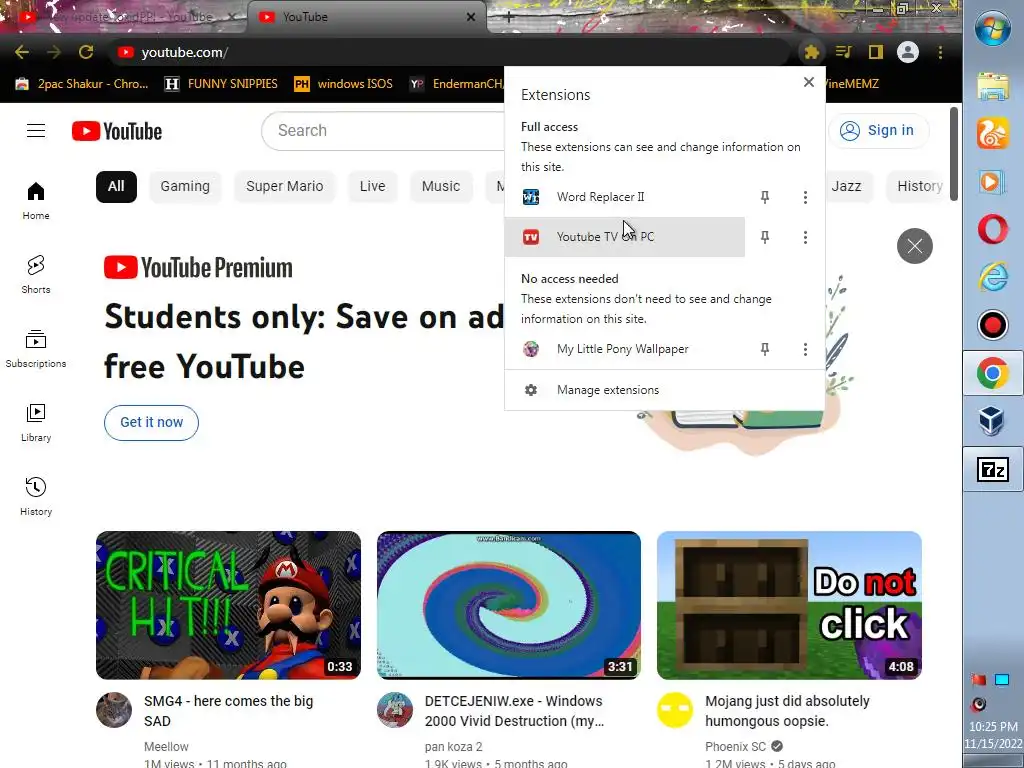The height and width of the screenshot is (768, 1024).
Task: Click the page vertical scrollbar
Action: coord(953,154)
